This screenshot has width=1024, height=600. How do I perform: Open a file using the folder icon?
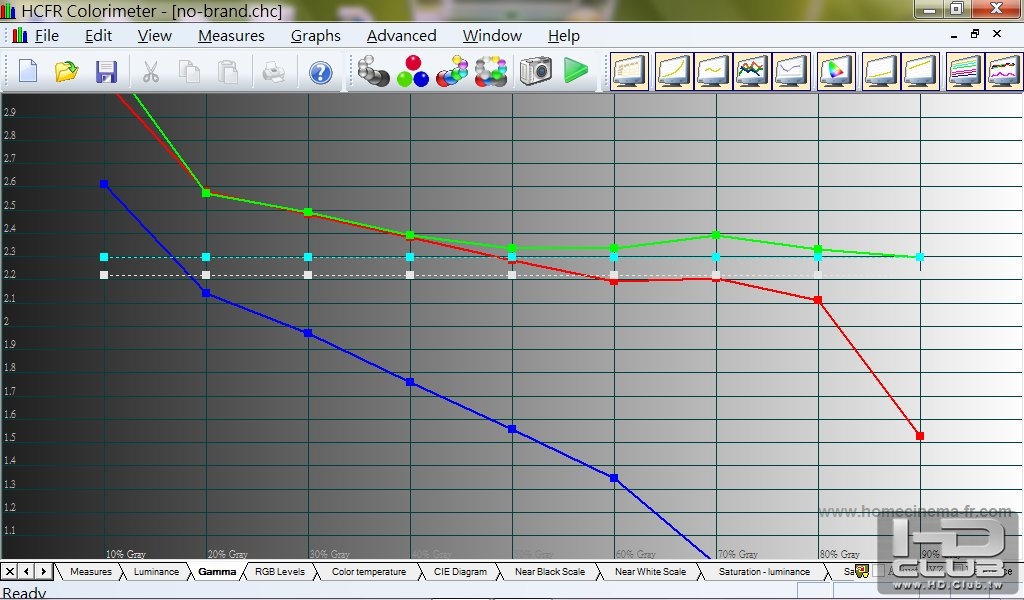tap(66, 71)
